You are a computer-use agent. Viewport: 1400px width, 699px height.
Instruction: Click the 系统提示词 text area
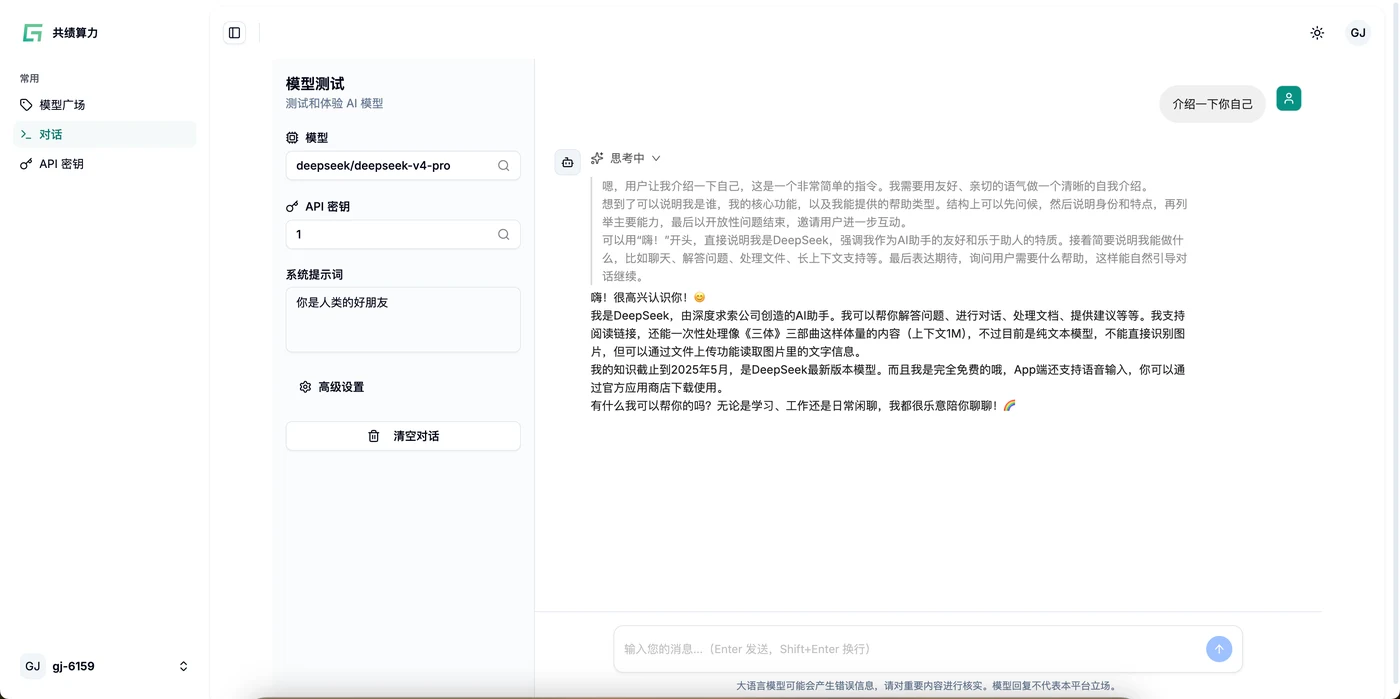[403, 320]
